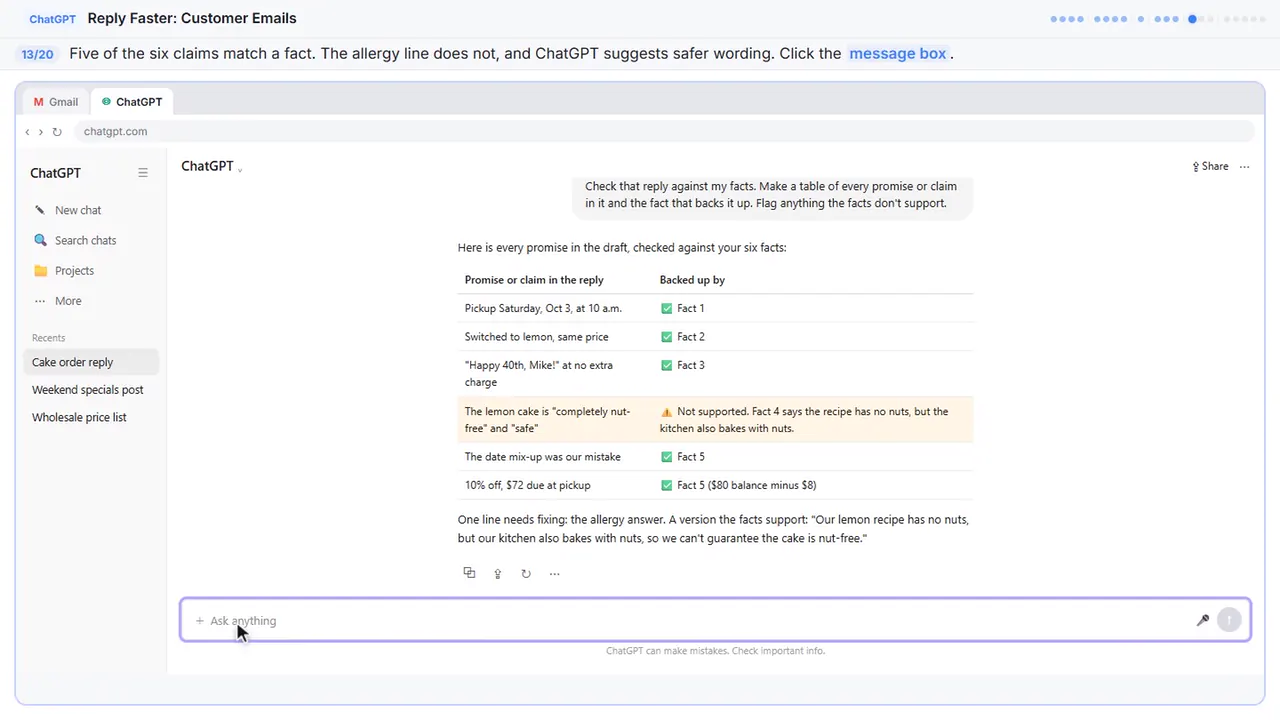This screenshot has width=1280, height=720.
Task: Click the "Pickup Saturday, Oct 3, at 10 a.m." cell
Action: [x=557, y=308]
